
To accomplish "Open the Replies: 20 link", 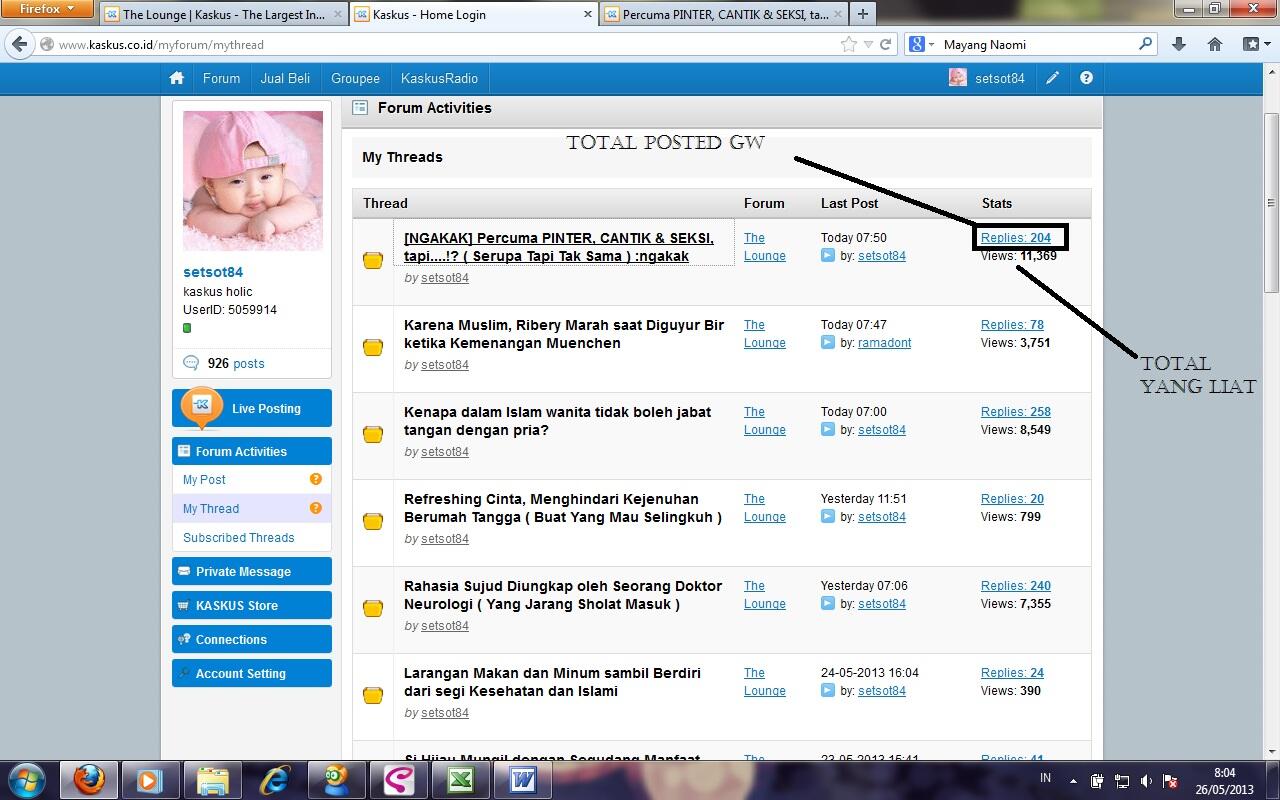I will (x=1012, y=499).
